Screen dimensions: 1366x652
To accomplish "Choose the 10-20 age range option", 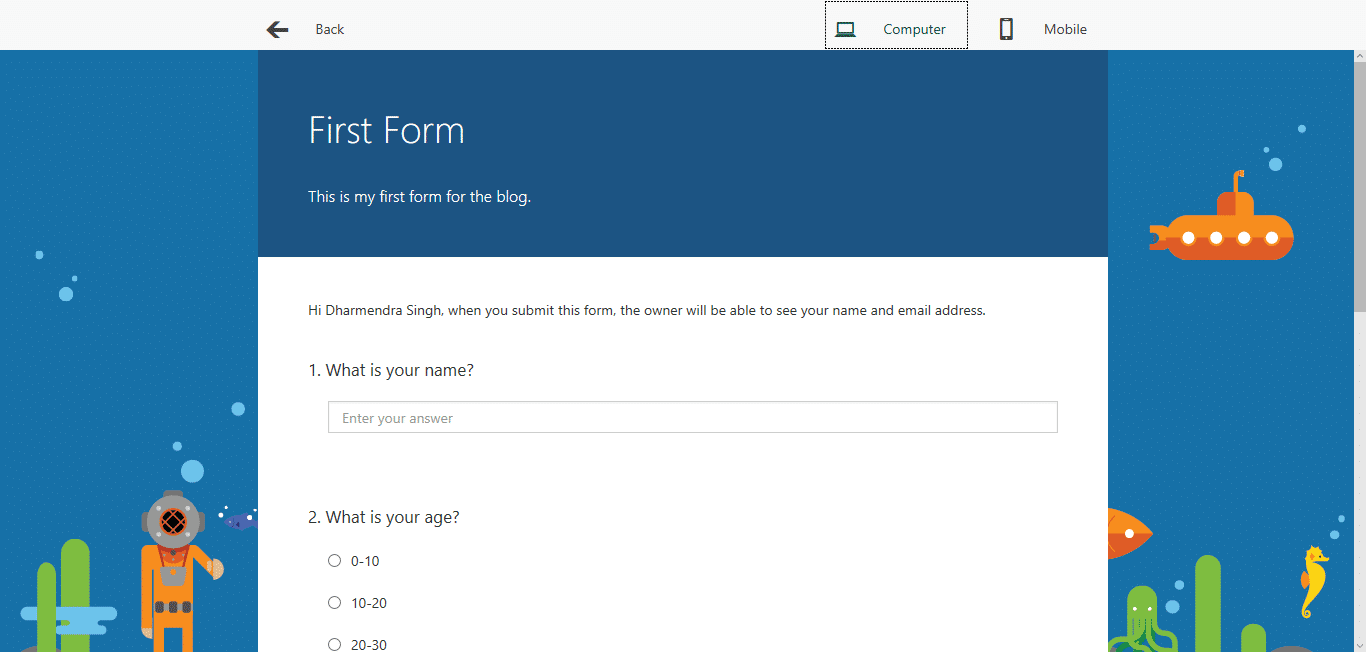I will pos(334,602).
